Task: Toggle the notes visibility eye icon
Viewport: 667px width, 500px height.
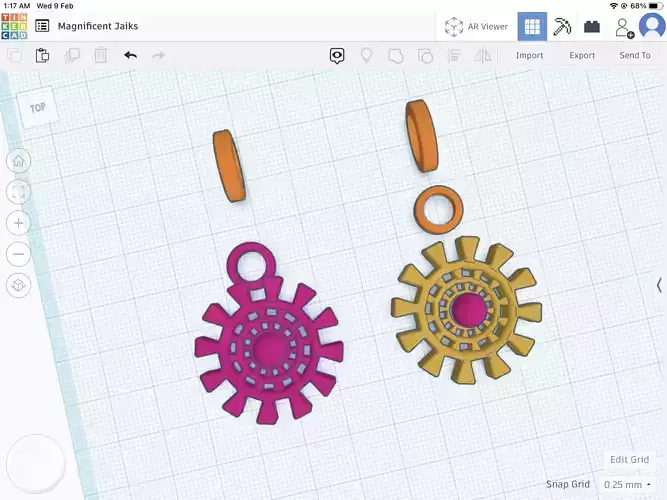Action: point(337,56)
